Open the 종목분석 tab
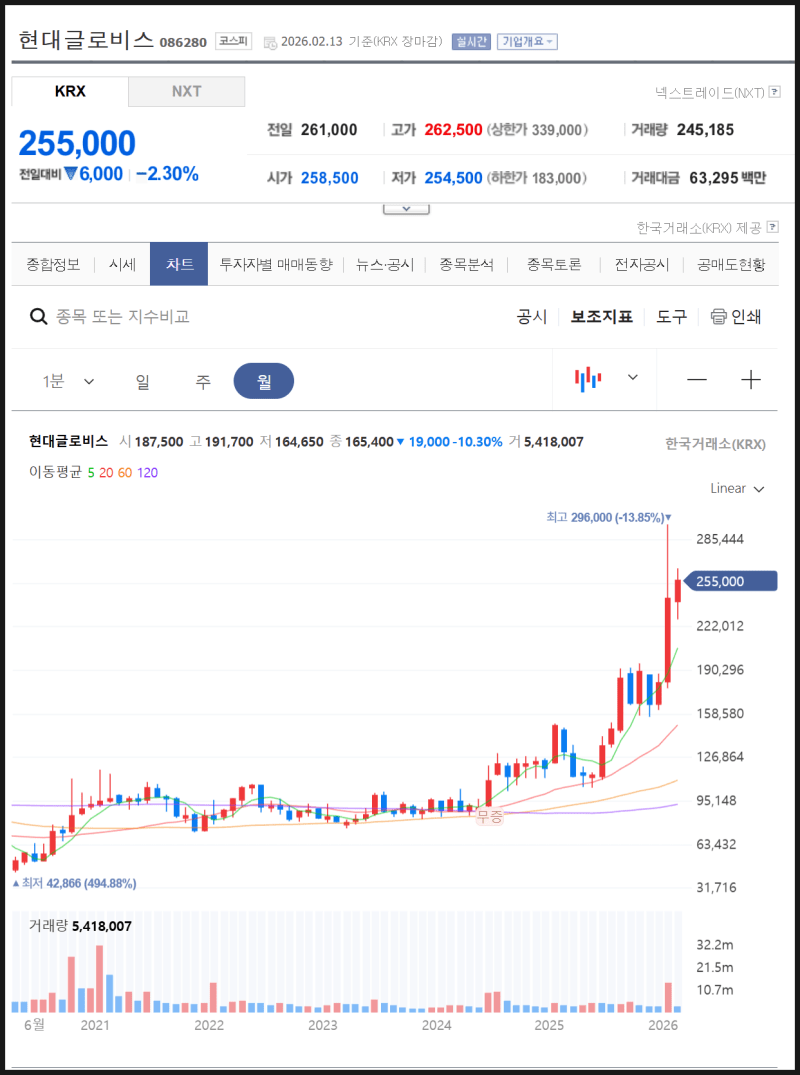The width and height of the screenshot is (800, 1075). [466, 265]
